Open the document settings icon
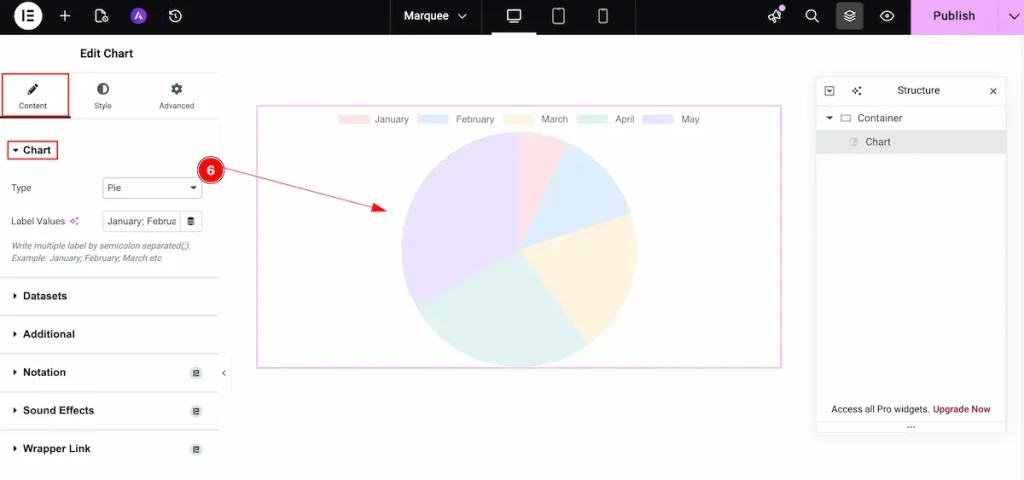Screen dimensions: 1024x480 coord(101,17)
